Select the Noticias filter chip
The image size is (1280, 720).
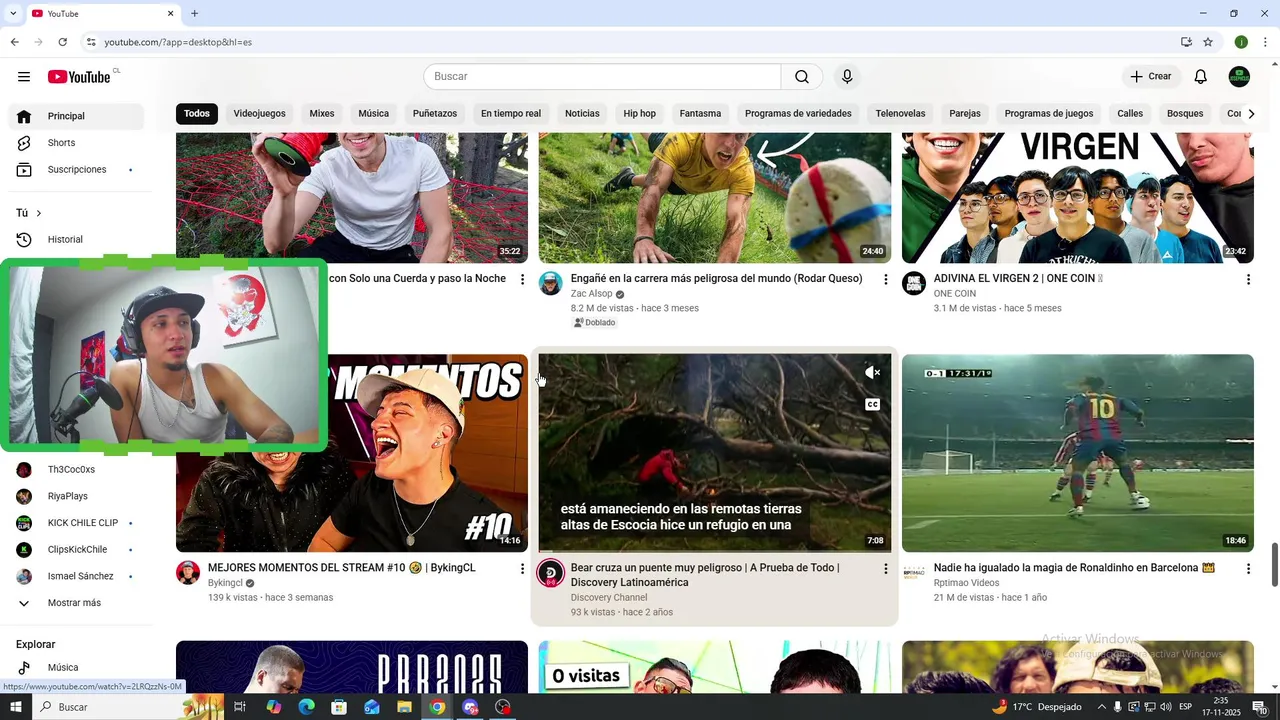(x=582, y=114)
